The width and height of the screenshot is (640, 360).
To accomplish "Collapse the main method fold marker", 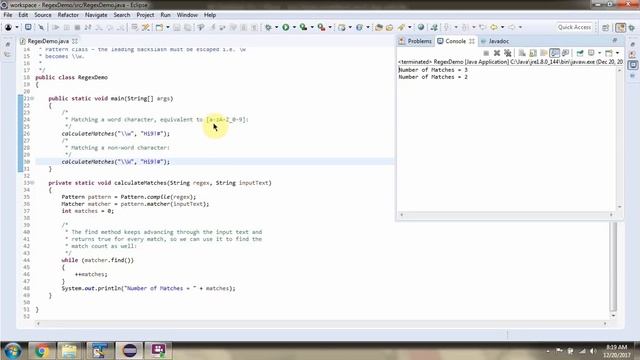I will coord(32,98).
